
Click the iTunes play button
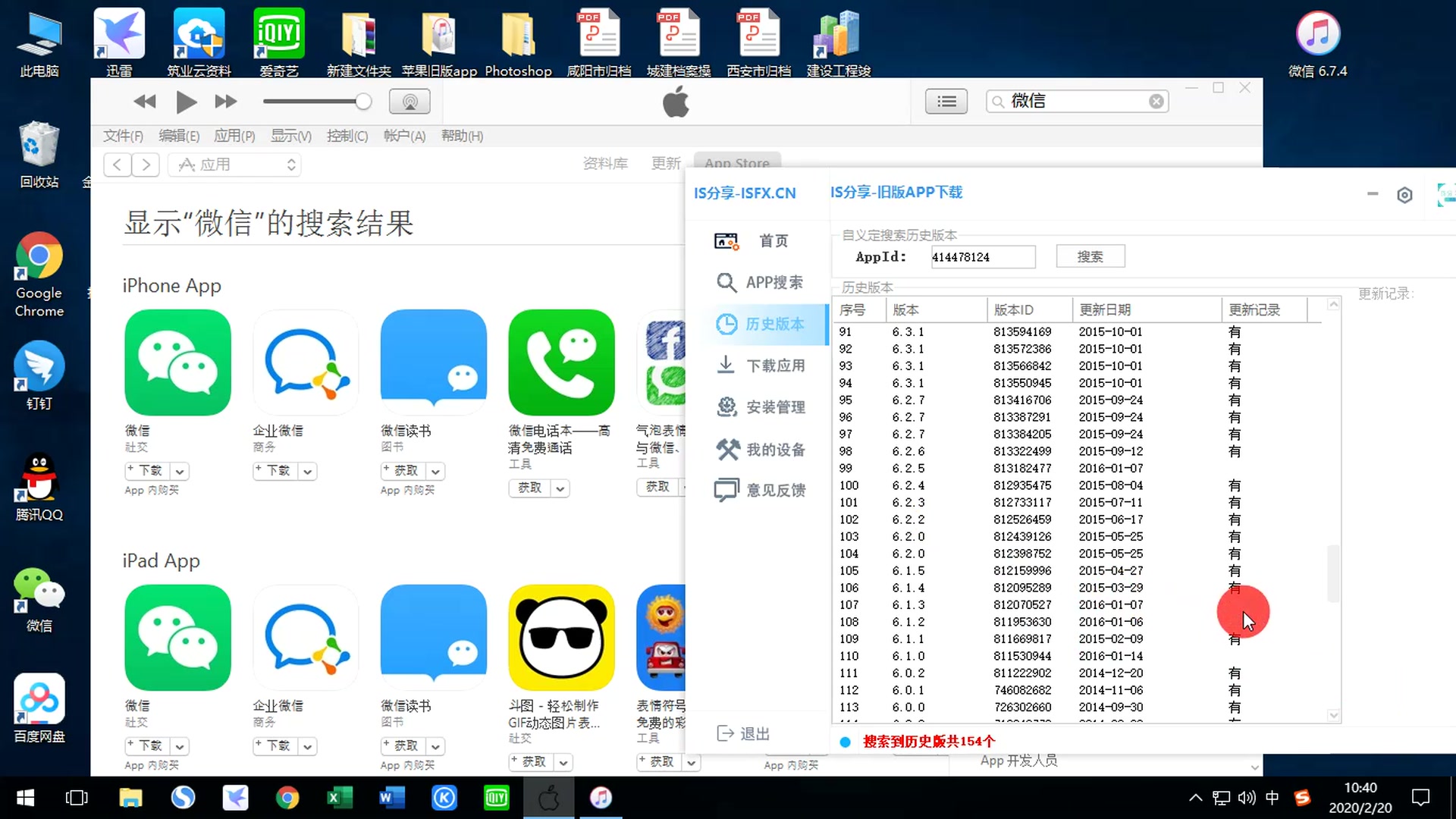(186, 101)
